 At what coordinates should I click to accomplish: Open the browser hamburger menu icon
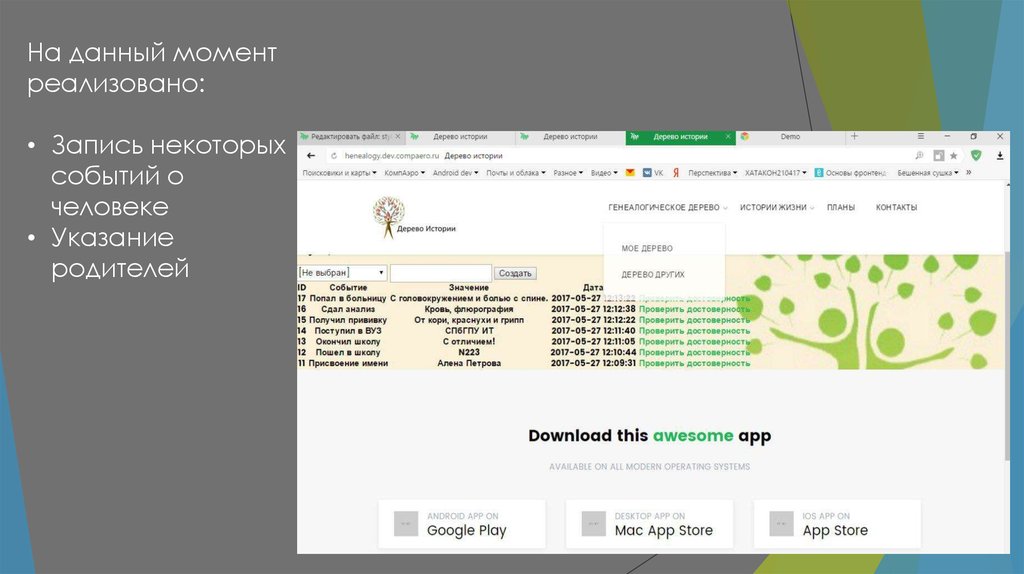(x=921, y=136)
